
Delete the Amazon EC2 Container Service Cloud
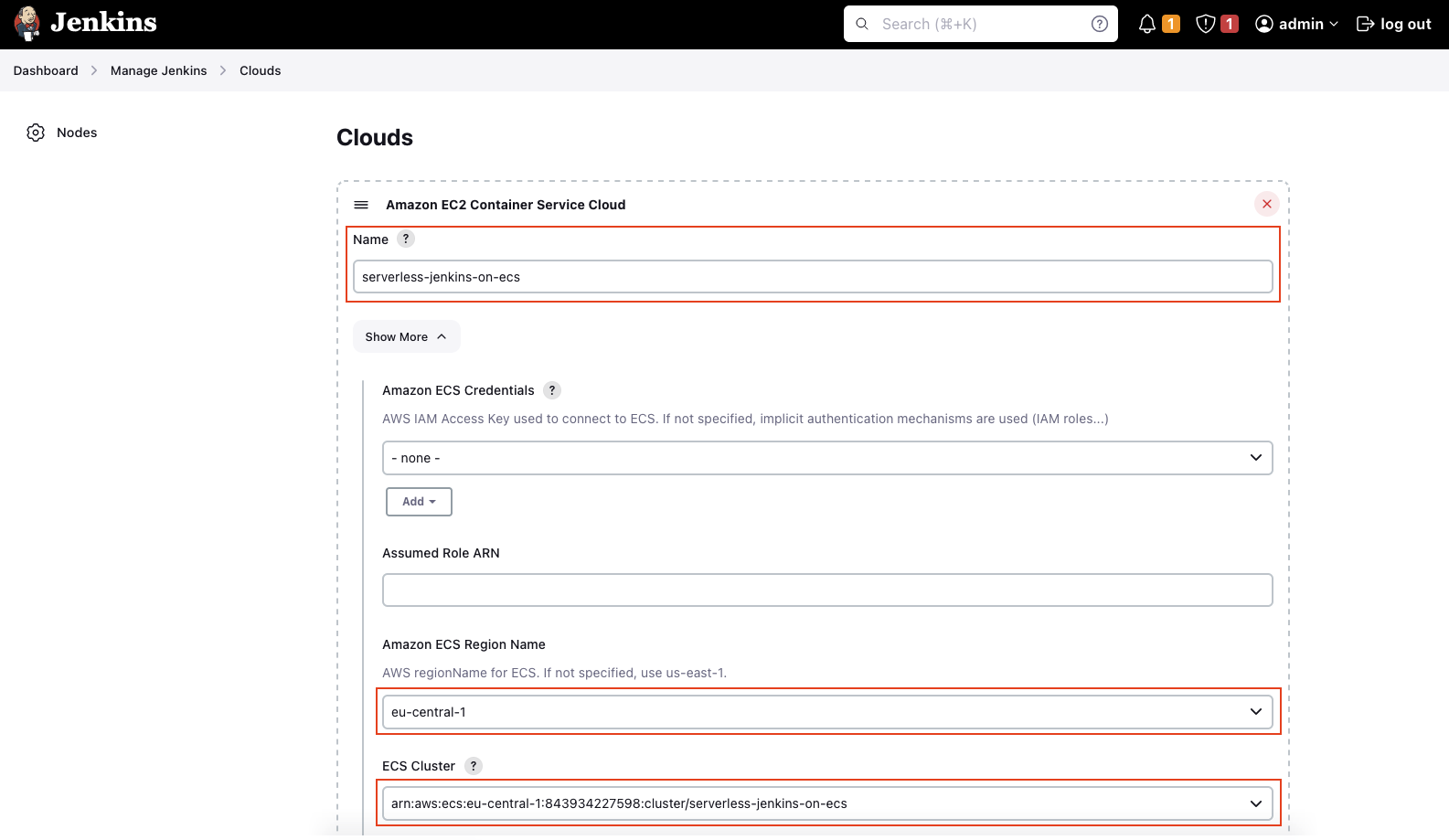click(1267, 204)
